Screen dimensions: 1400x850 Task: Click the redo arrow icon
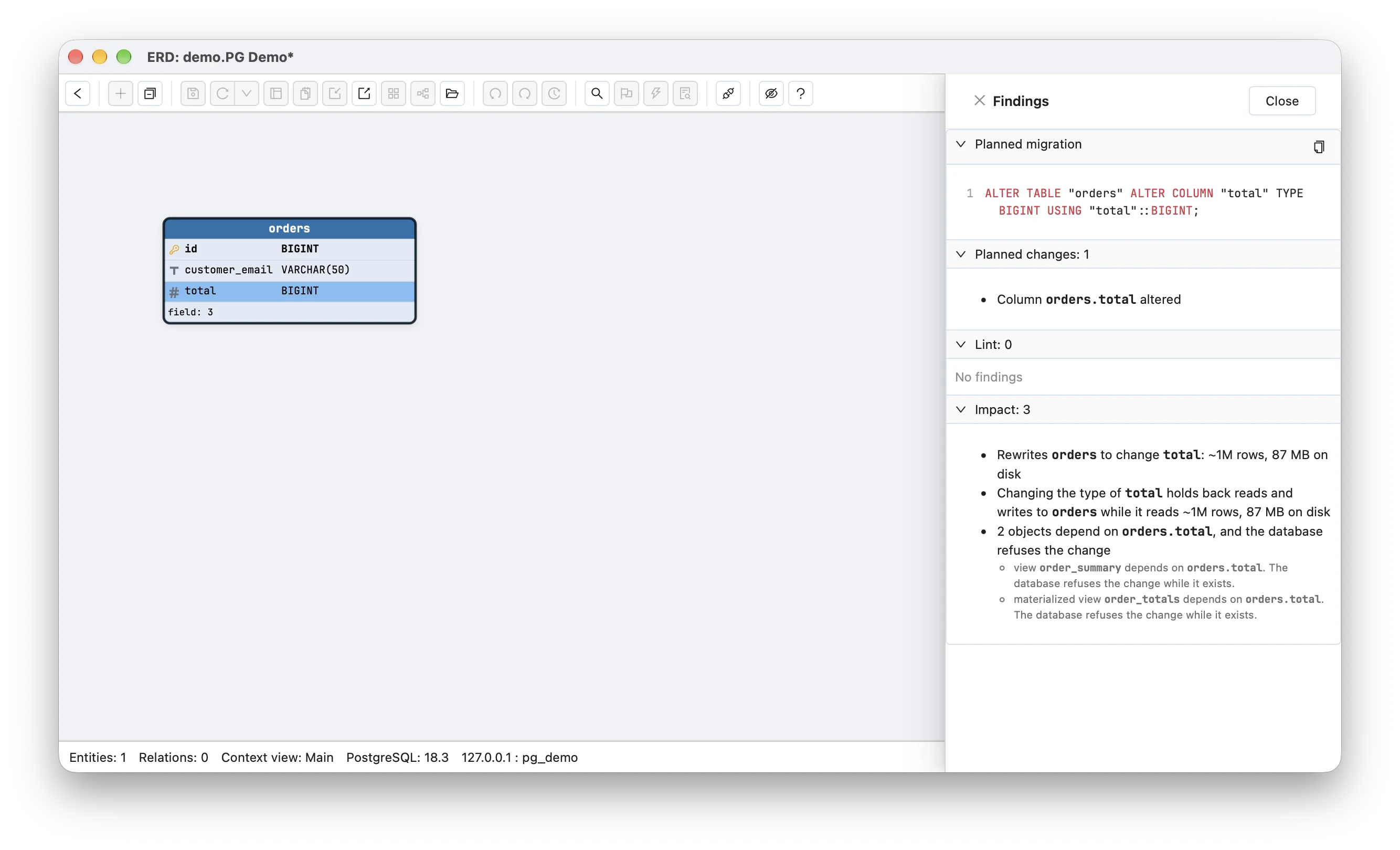pyautogui.click(x=525, y=93)
